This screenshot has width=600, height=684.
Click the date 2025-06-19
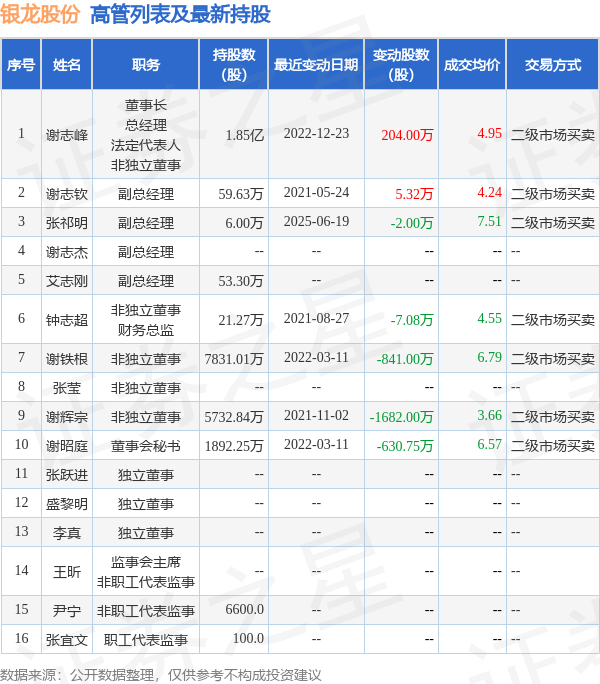click(x=316, y=222)
